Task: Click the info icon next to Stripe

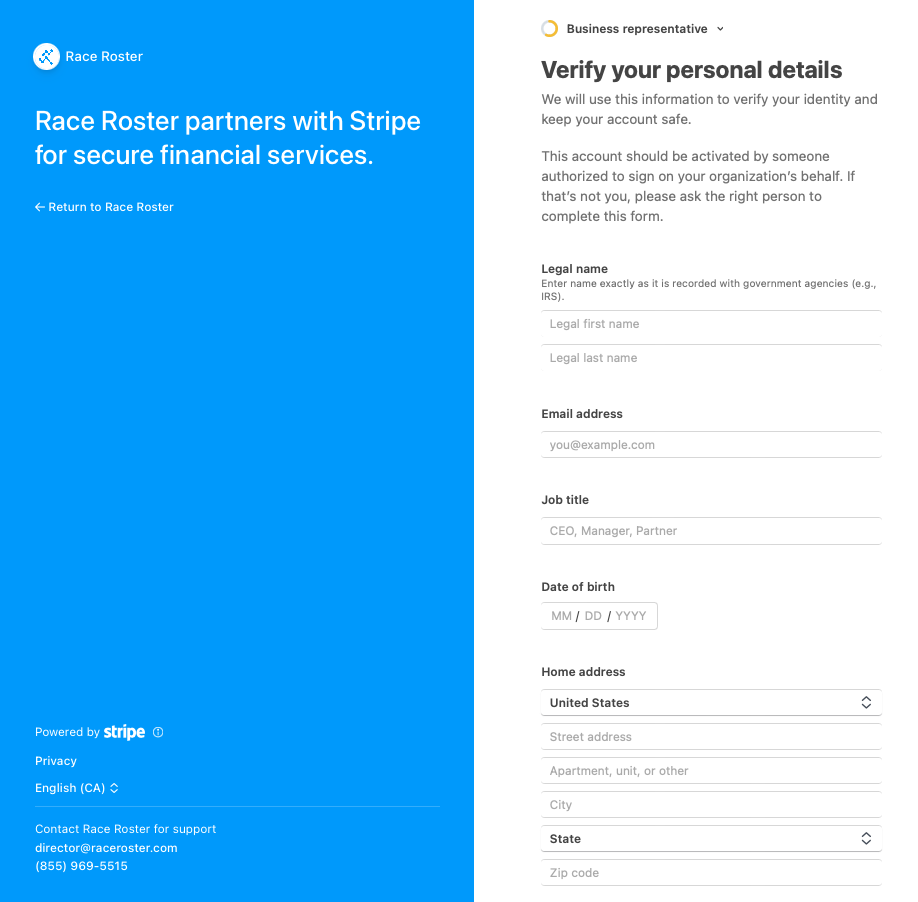Action: 158,732
